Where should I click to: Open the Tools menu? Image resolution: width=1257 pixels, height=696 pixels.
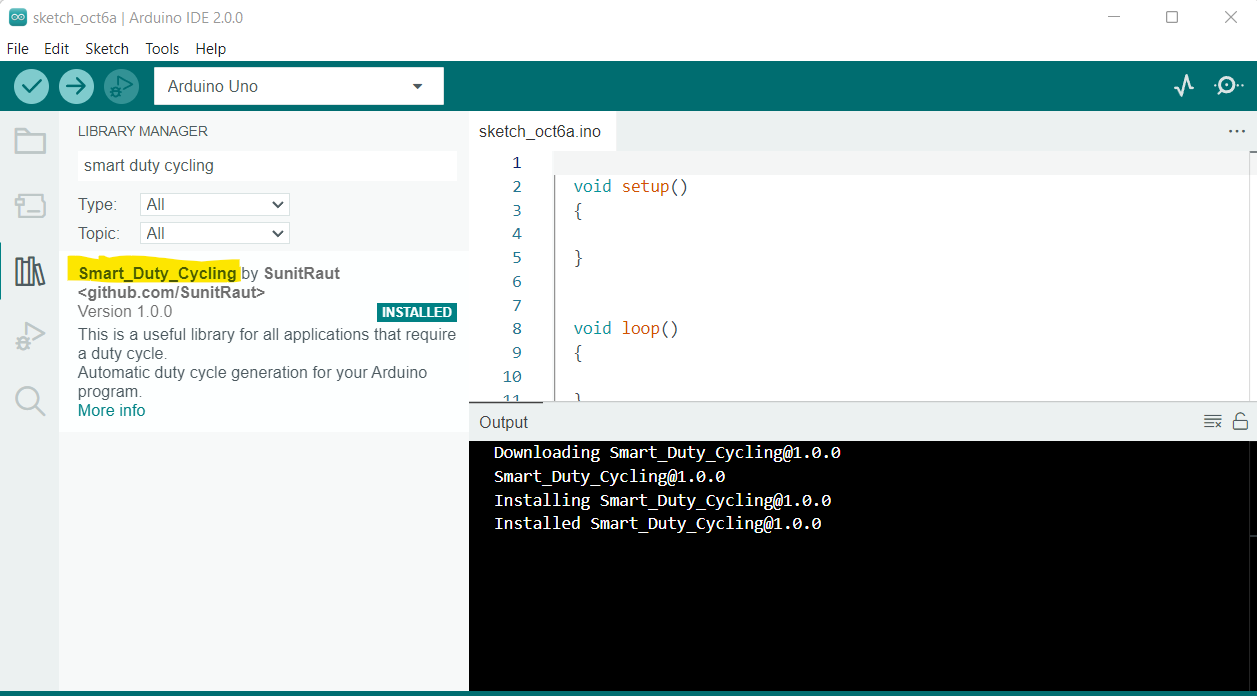(x=162, y=48)
